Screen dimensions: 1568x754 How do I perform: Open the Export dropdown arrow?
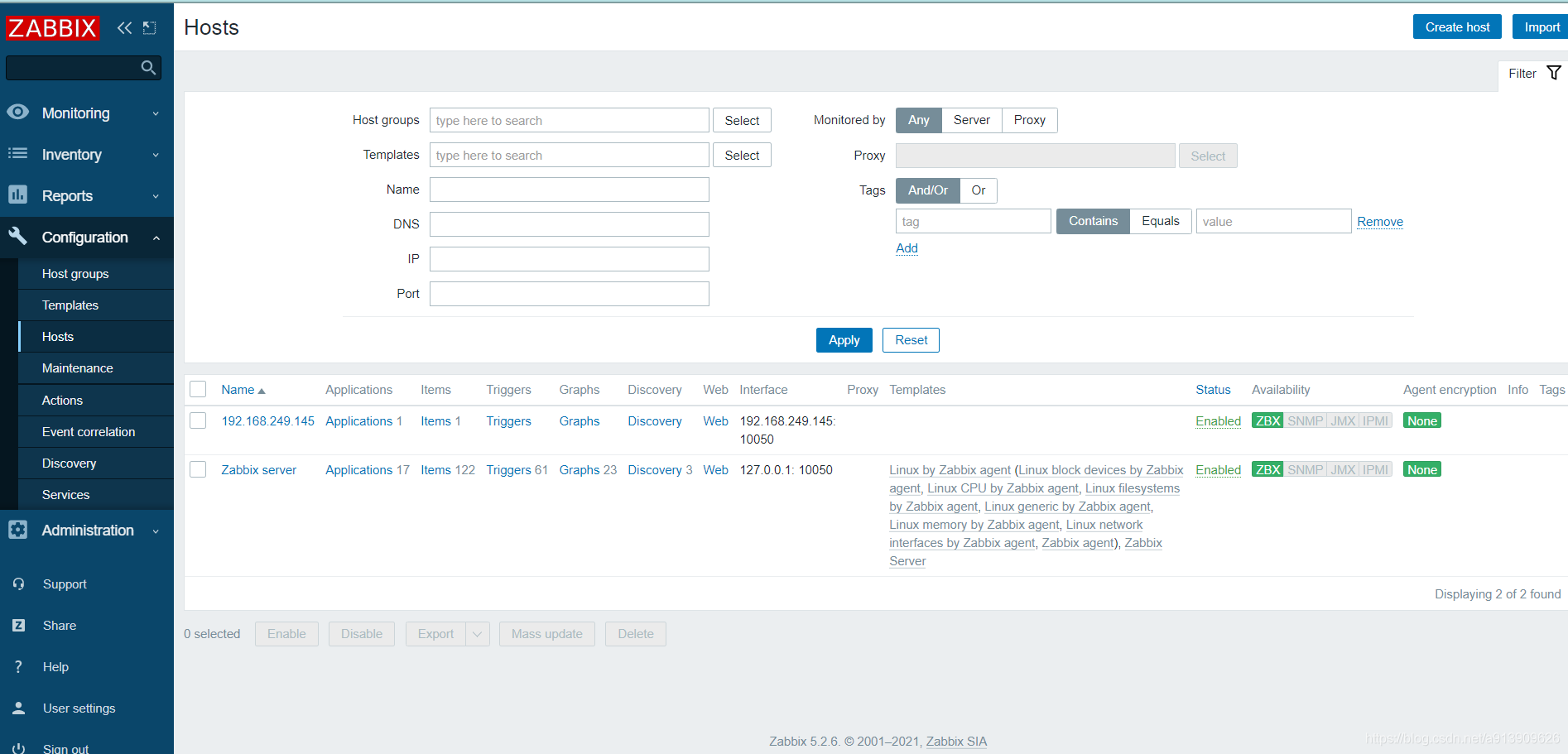477,634
